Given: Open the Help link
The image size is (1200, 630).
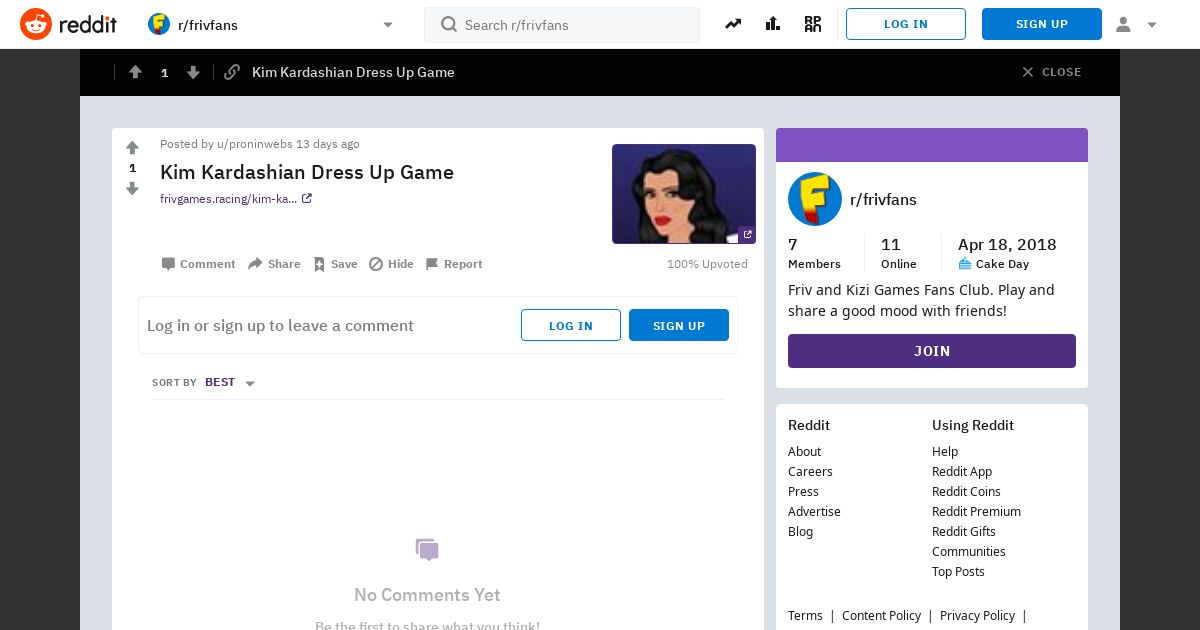Looking at the screenshot, I should tap(945, 452).
